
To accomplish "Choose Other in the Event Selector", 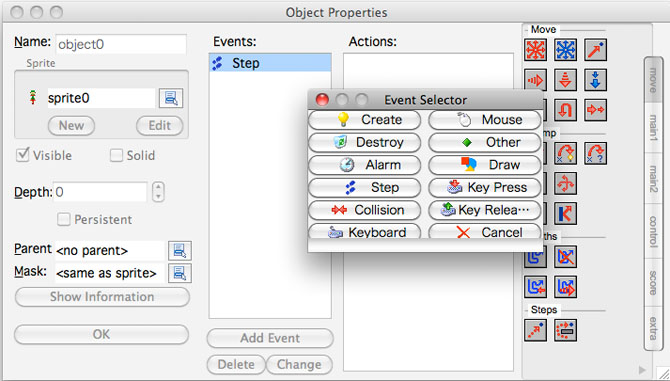I will [485, 142].
